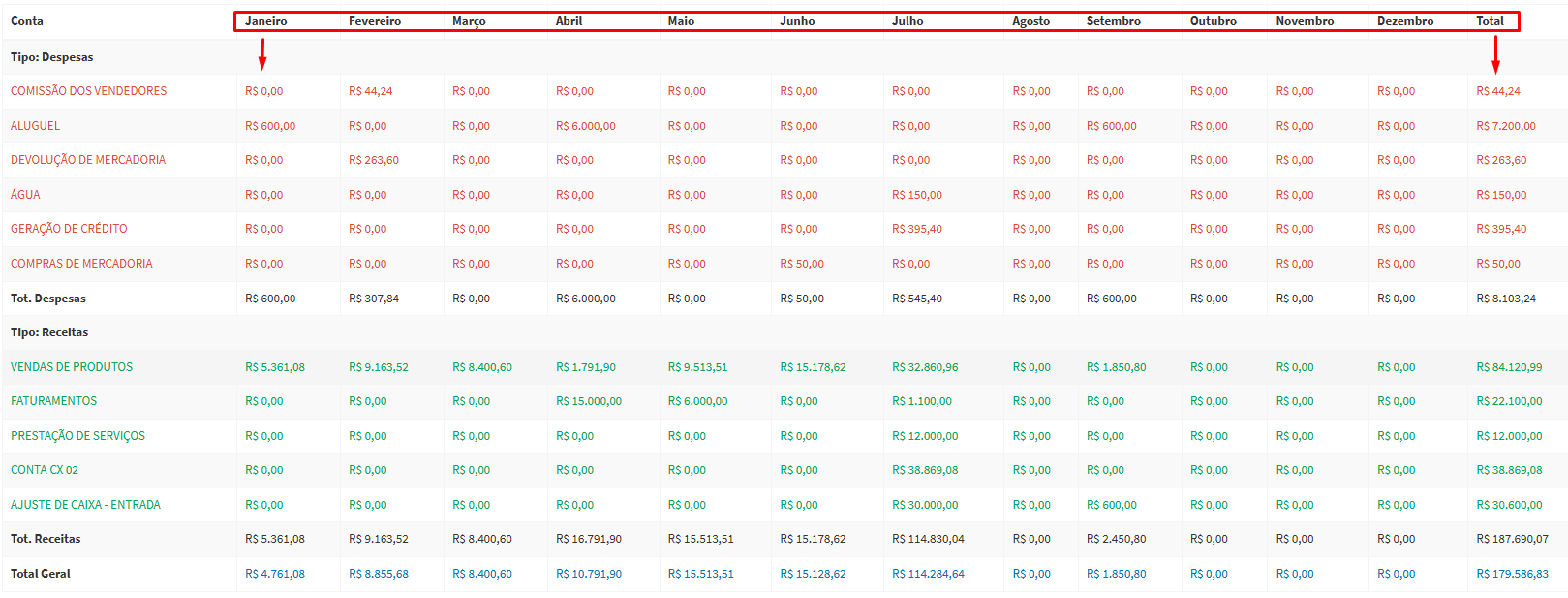Screen dimensions: 1568x598
Task: Open AJUSTE DE CAIXA - ENTRADA account
Action: coord(85,505)
